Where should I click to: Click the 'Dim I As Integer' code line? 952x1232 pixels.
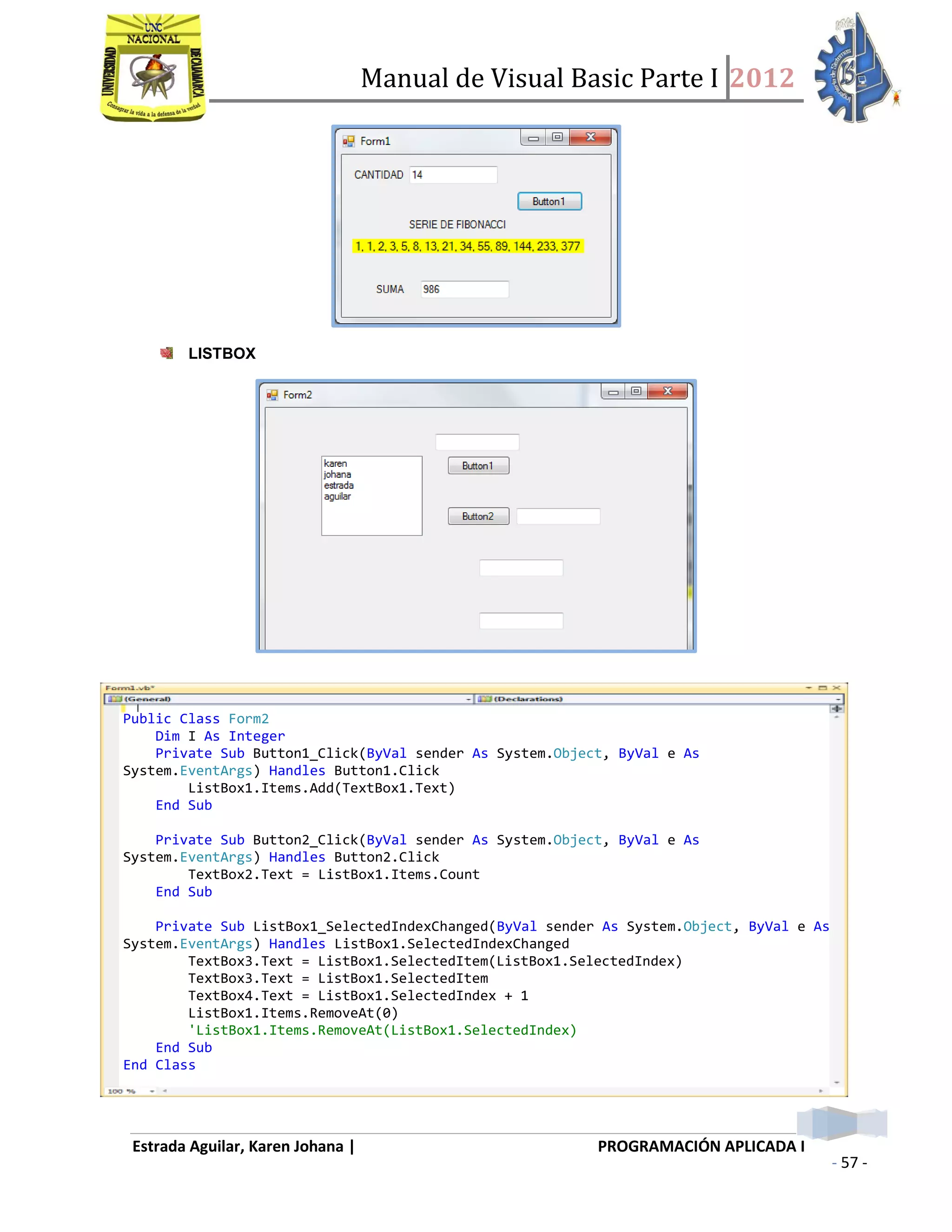[220, 736]
